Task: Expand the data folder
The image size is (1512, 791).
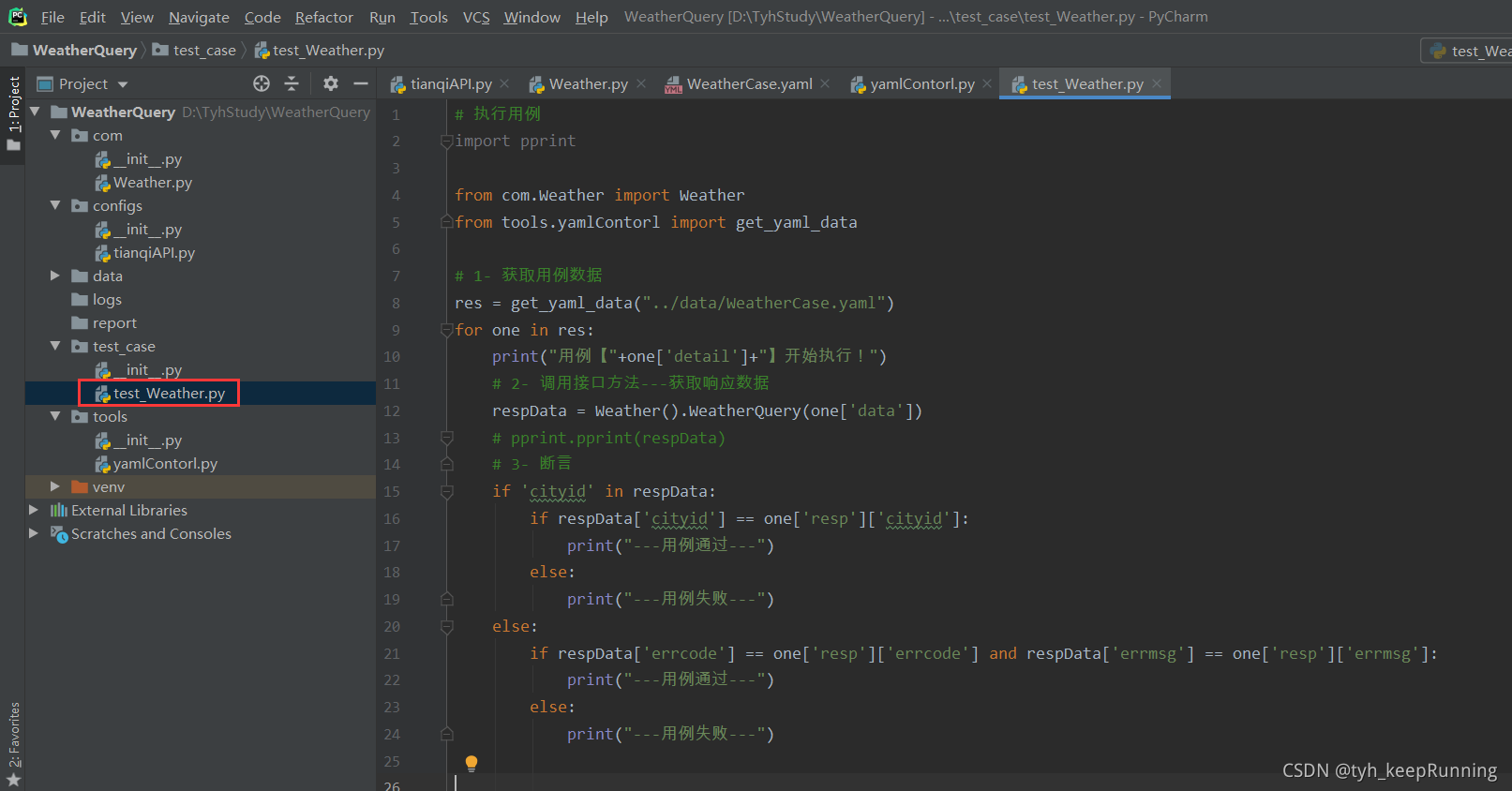Action: pos(55,276)
